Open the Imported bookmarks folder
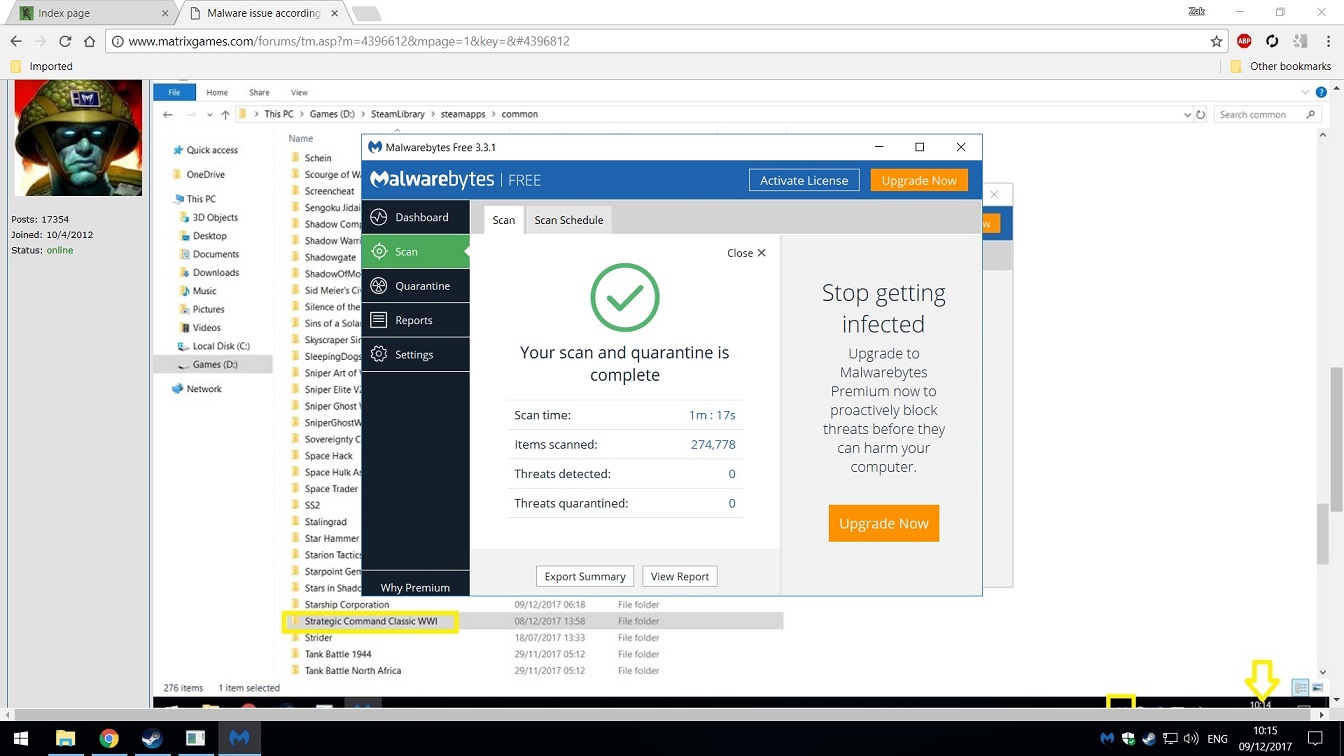The height and width of the screenshot is (756, 1344). pyautogui.click(x=41, y=66)
